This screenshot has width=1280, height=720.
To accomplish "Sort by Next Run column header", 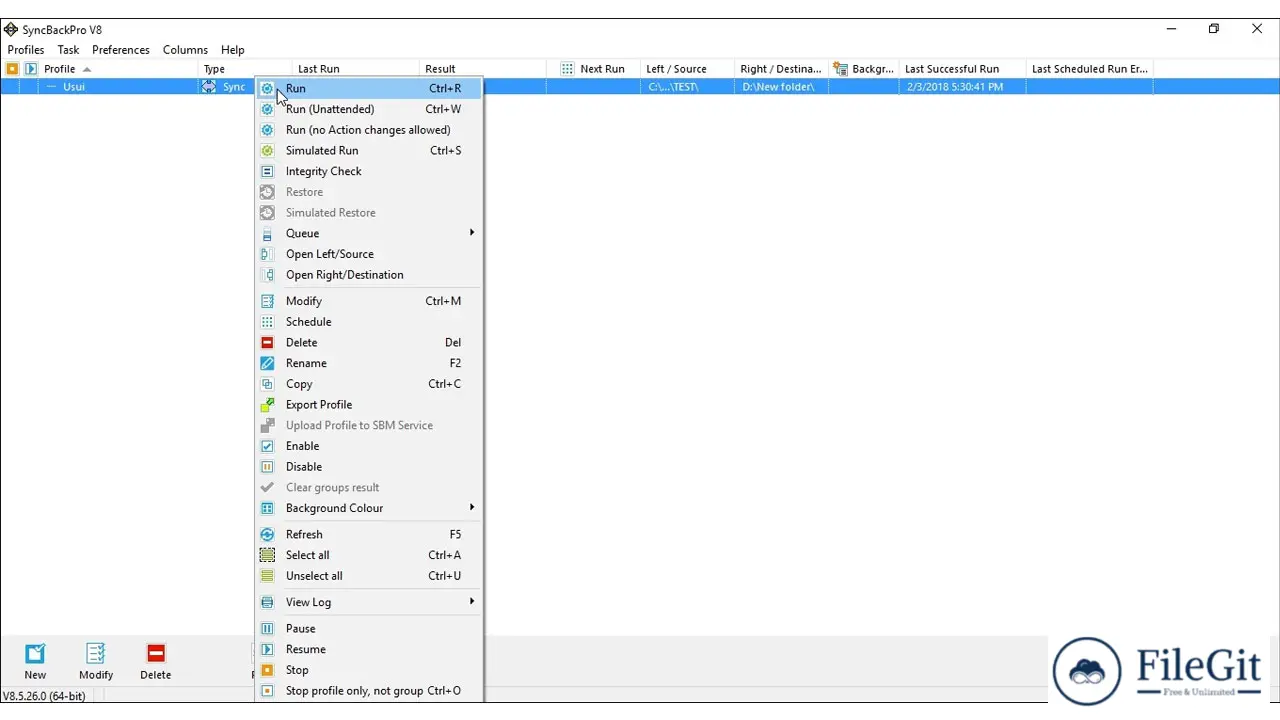I will pyautogui.click(x=592, y=69).
